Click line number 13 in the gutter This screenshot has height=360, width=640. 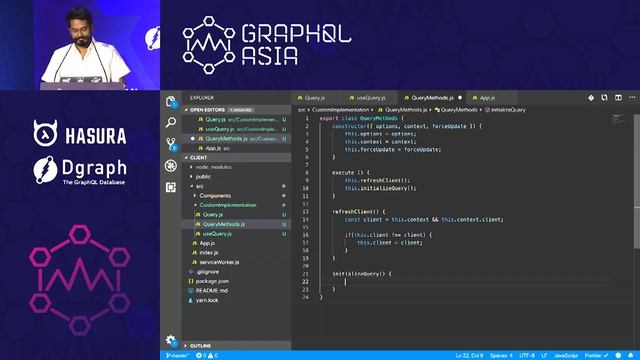(x=305, y=211)
